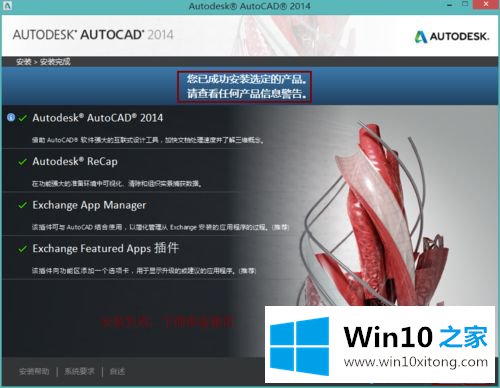Select the 'Exchange Featured Apps 插件' product title
500x388 pixels.
click(106, 249)
